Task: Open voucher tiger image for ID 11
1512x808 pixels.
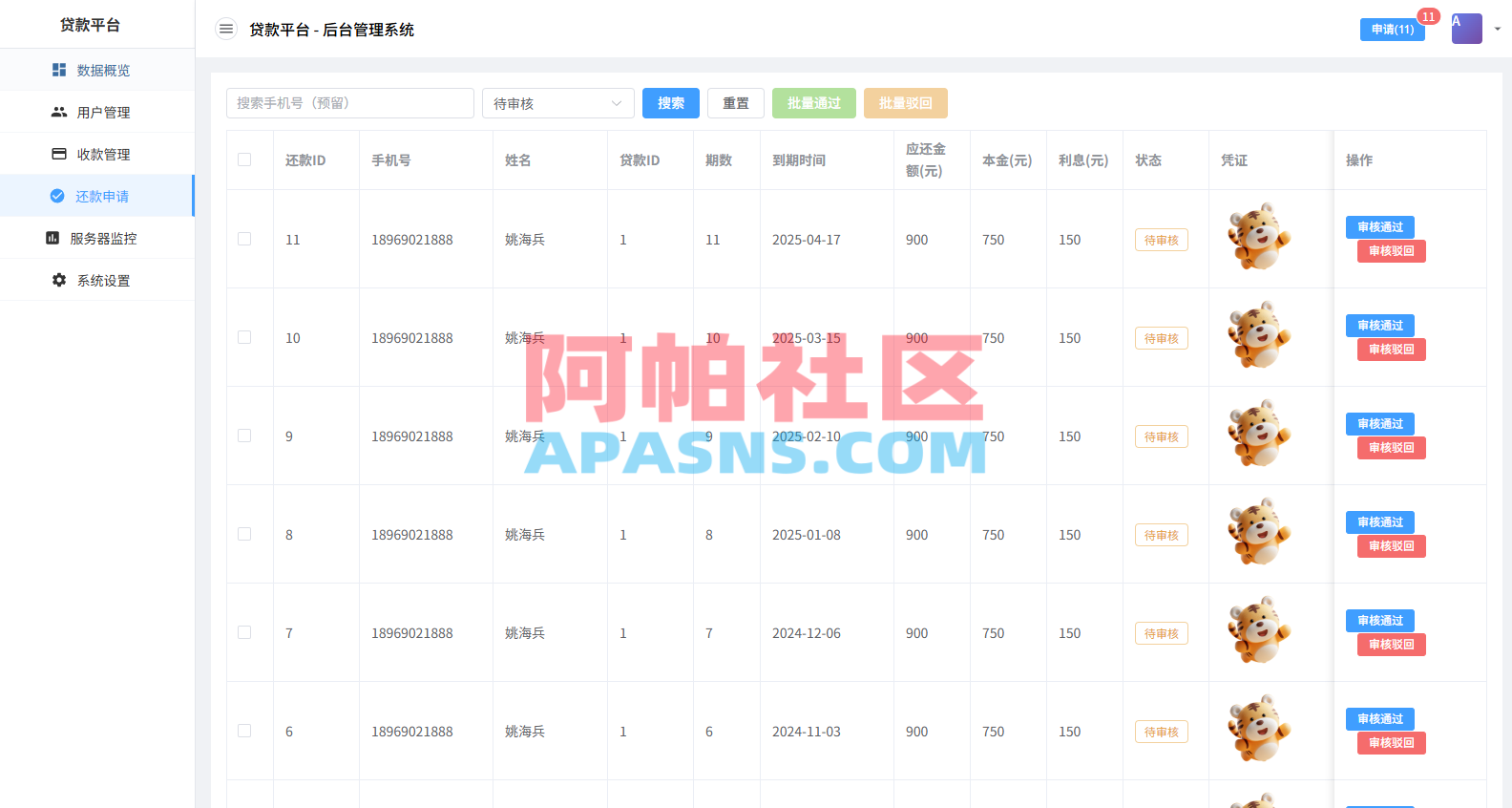Action: pyautogui.click(x=1259, y=237)
